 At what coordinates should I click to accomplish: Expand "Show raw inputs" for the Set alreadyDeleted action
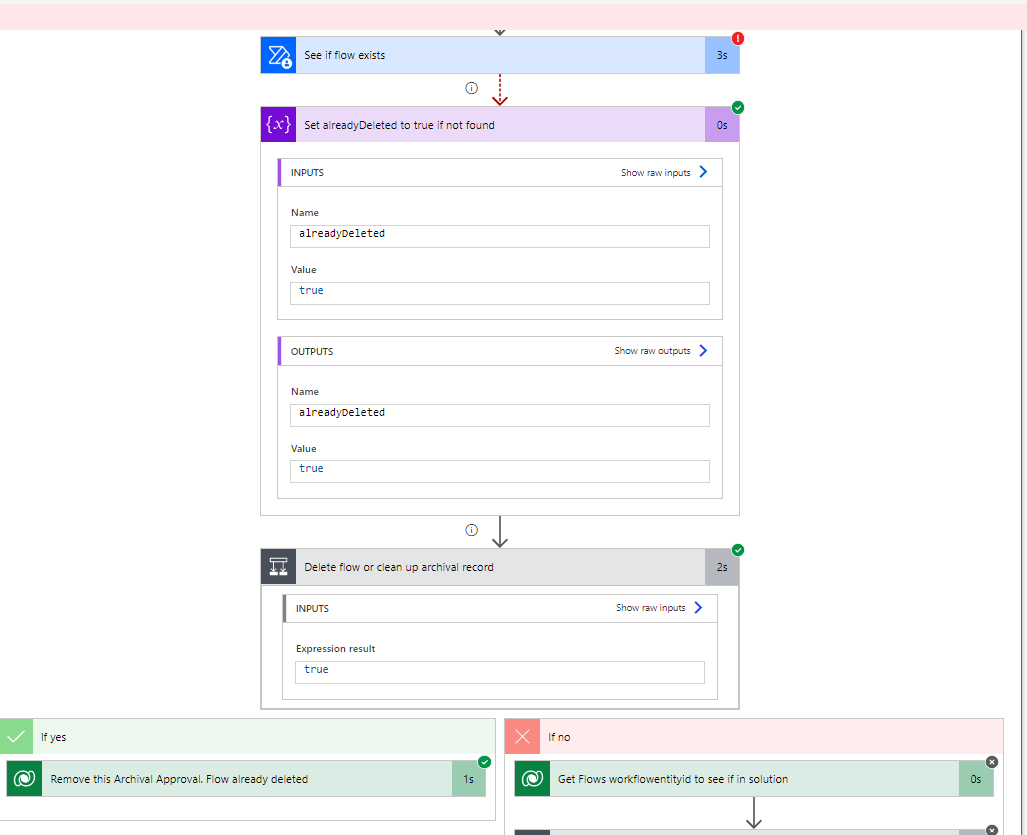pyautogui.click(x=655, y=172)
